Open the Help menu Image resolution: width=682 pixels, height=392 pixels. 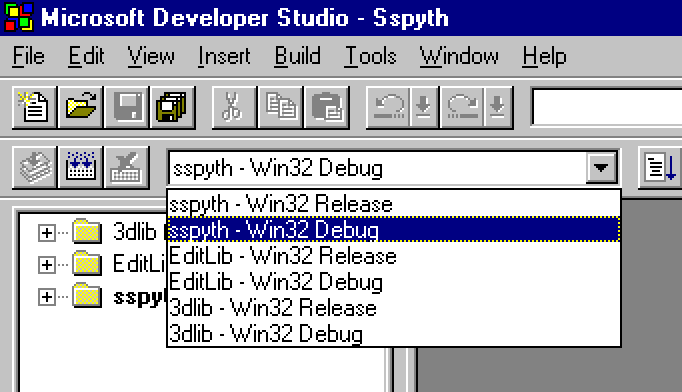(x=545, y=57)
